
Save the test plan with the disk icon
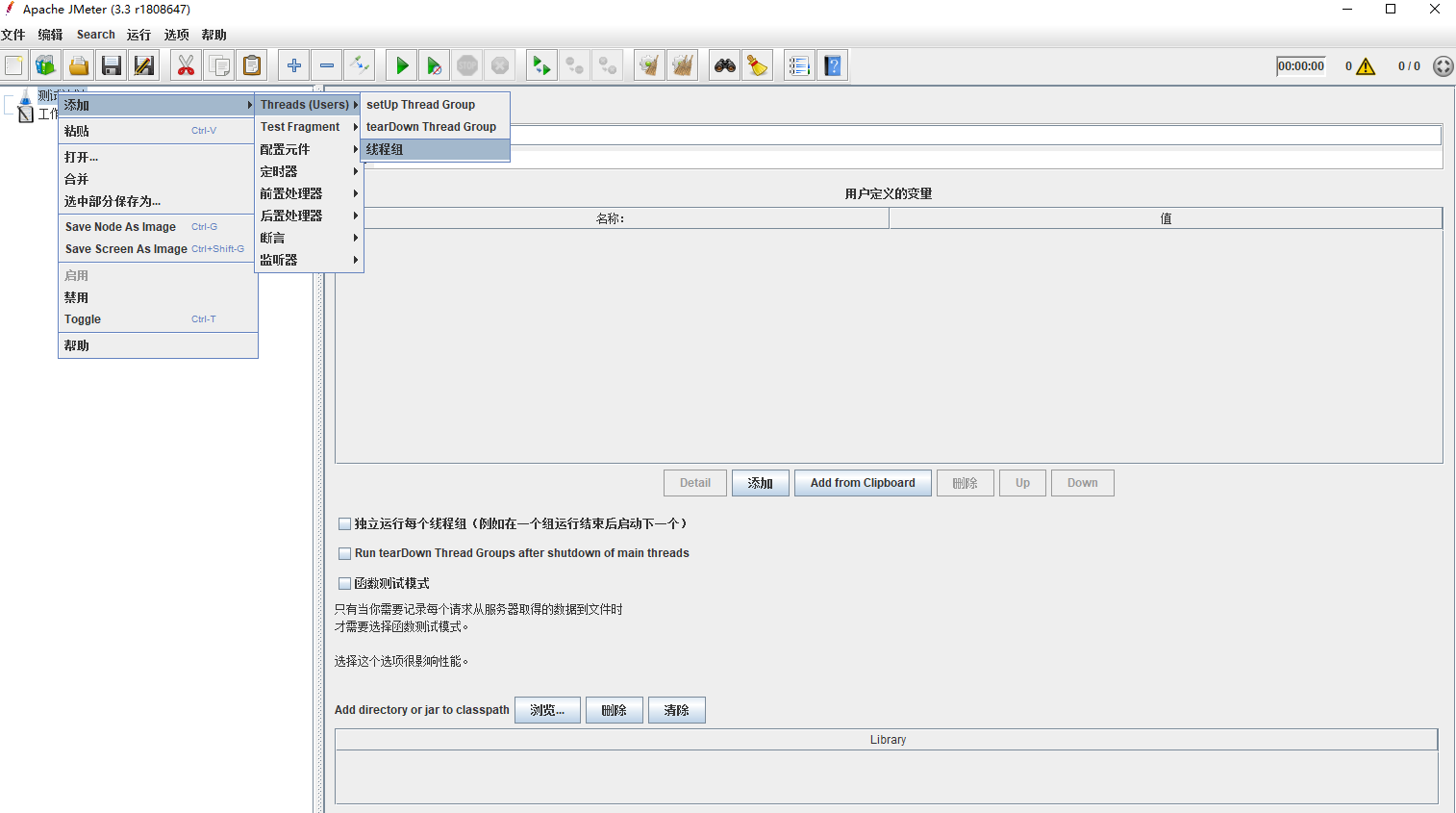(x=111, y=64)
